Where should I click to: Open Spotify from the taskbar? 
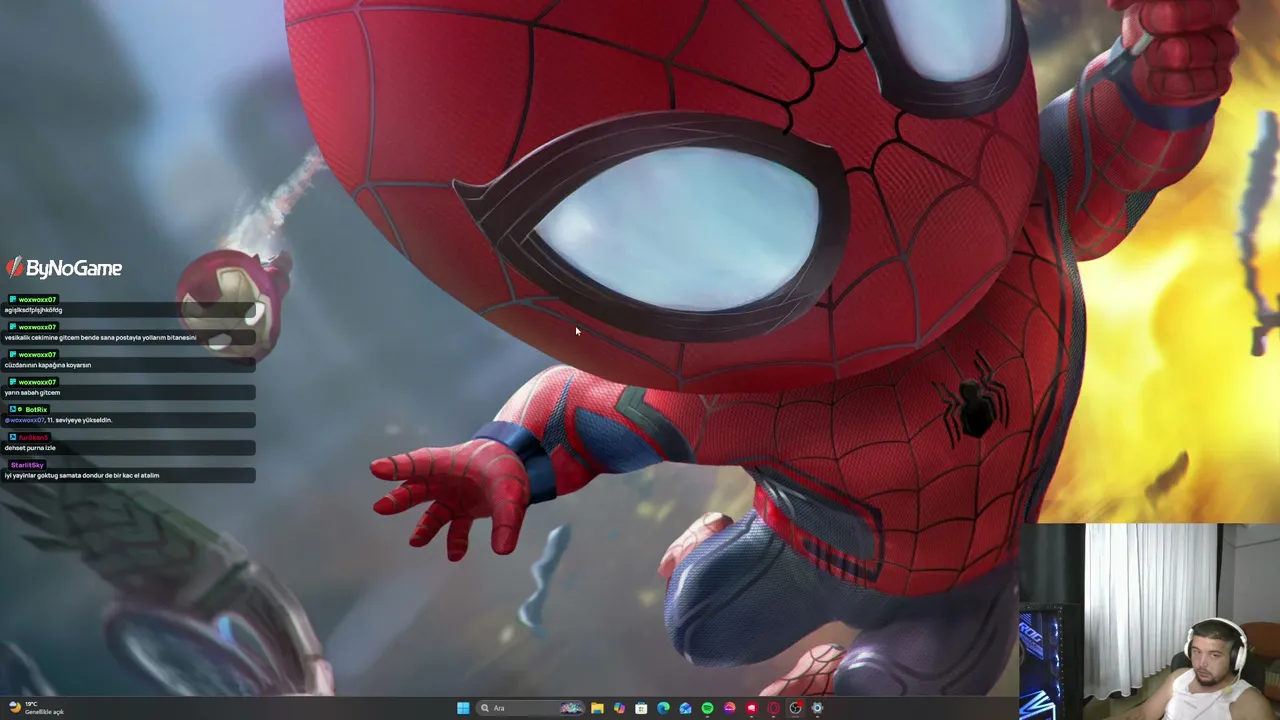point(707,708)
